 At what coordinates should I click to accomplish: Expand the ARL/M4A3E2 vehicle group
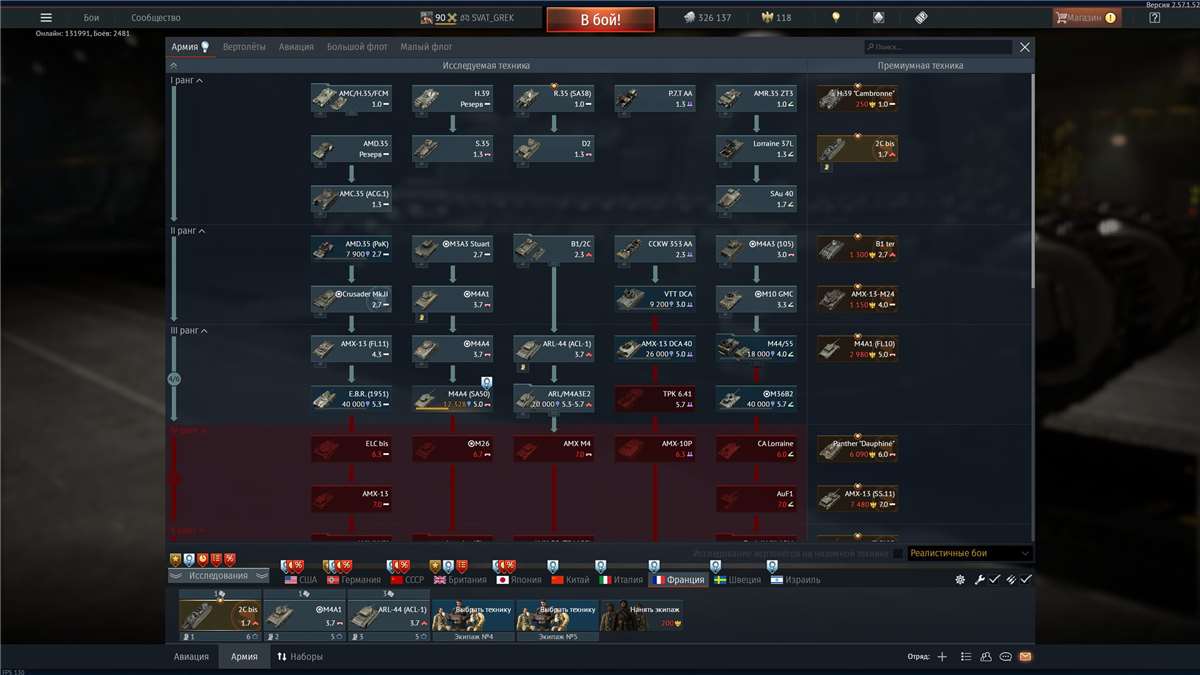tap(553, 399)
